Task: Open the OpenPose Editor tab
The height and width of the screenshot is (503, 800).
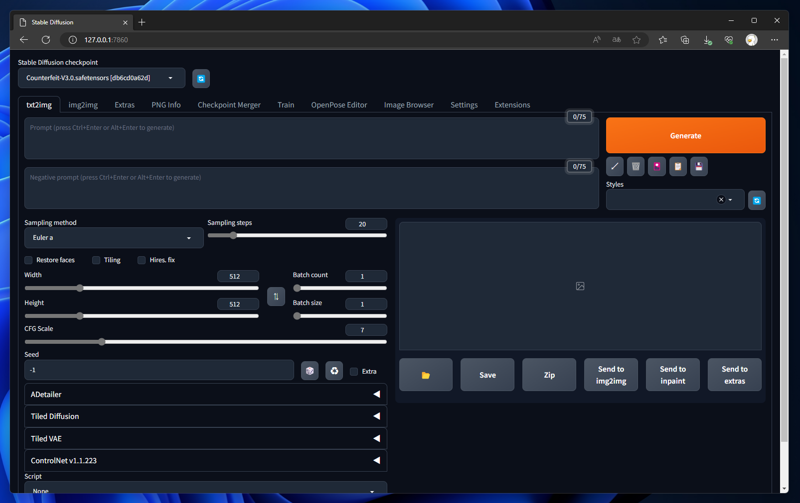Action: [339, 105]
